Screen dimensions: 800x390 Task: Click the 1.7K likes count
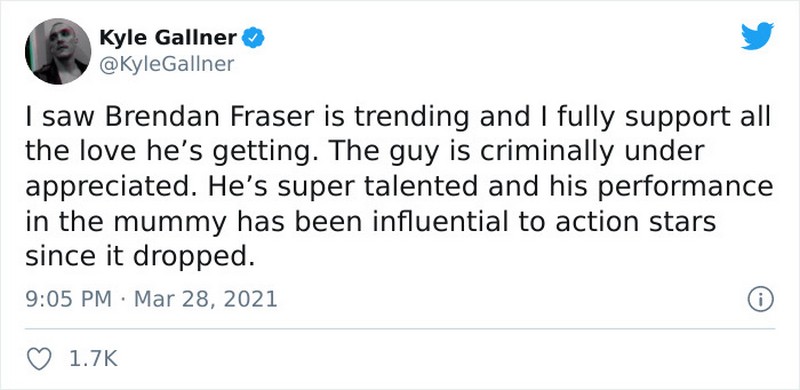point(92,359)
